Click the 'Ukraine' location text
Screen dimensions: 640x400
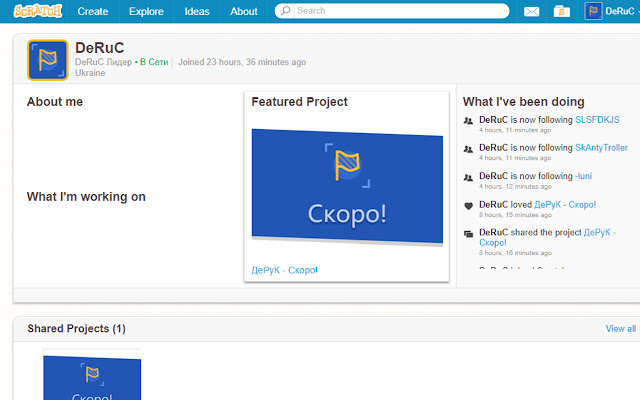pyautogui.click(x=90, y=73)
